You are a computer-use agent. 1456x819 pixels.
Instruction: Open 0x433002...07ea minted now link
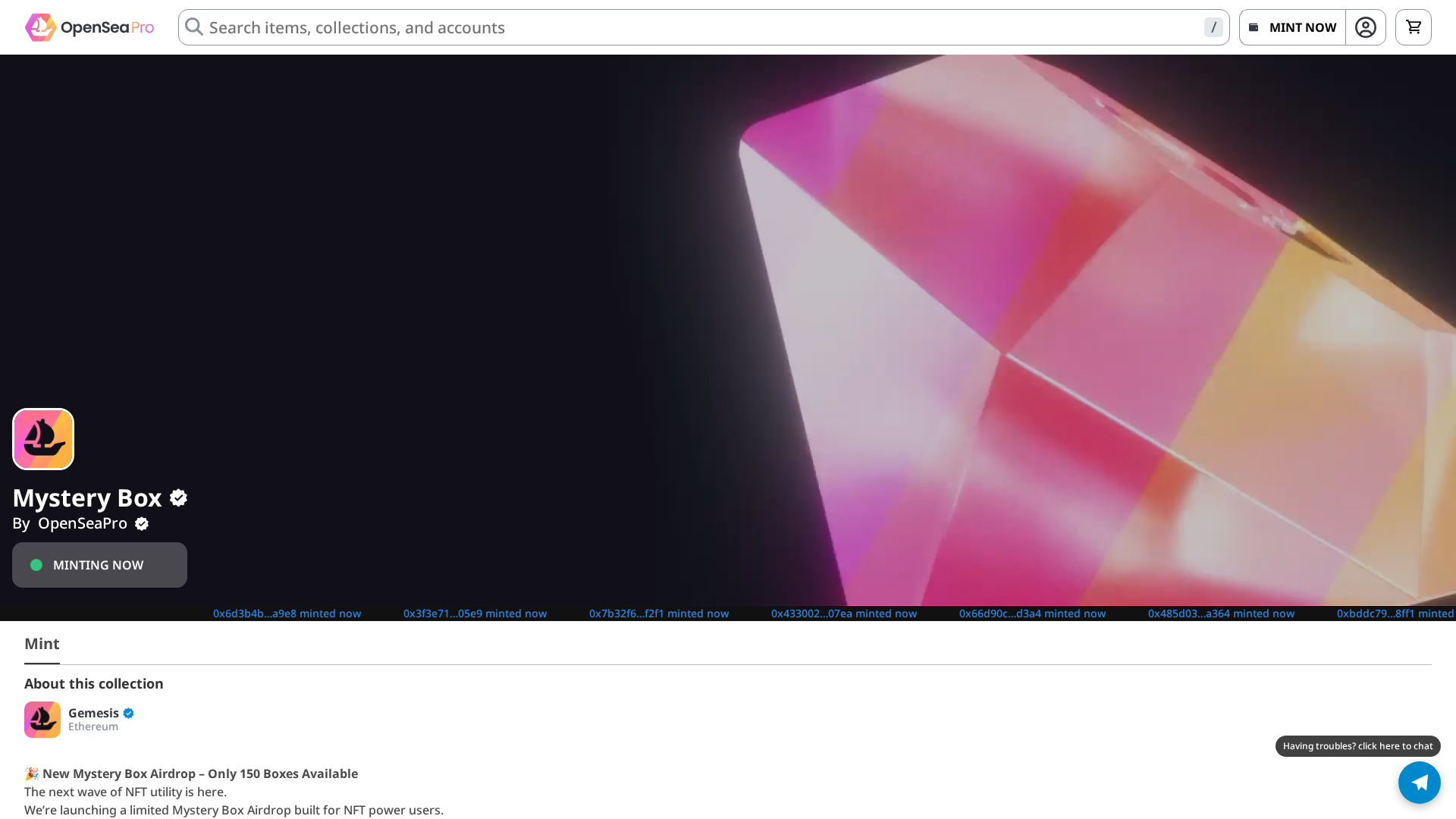[x=844, y=613]
